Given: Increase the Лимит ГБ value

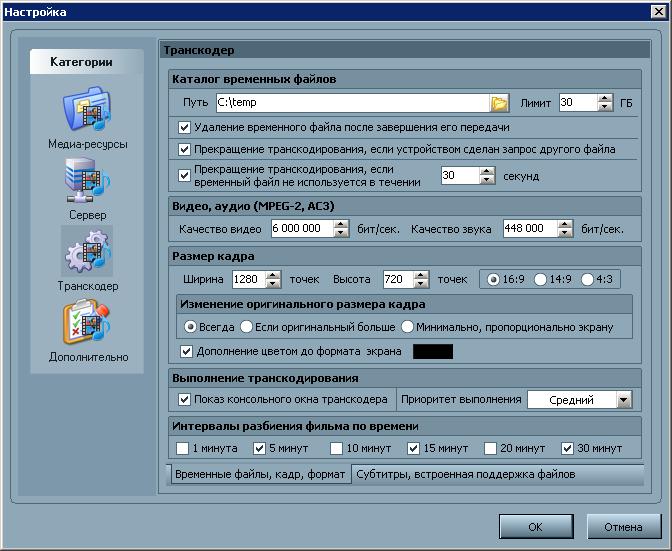Looking at the screenshot, I should (605, 99).
